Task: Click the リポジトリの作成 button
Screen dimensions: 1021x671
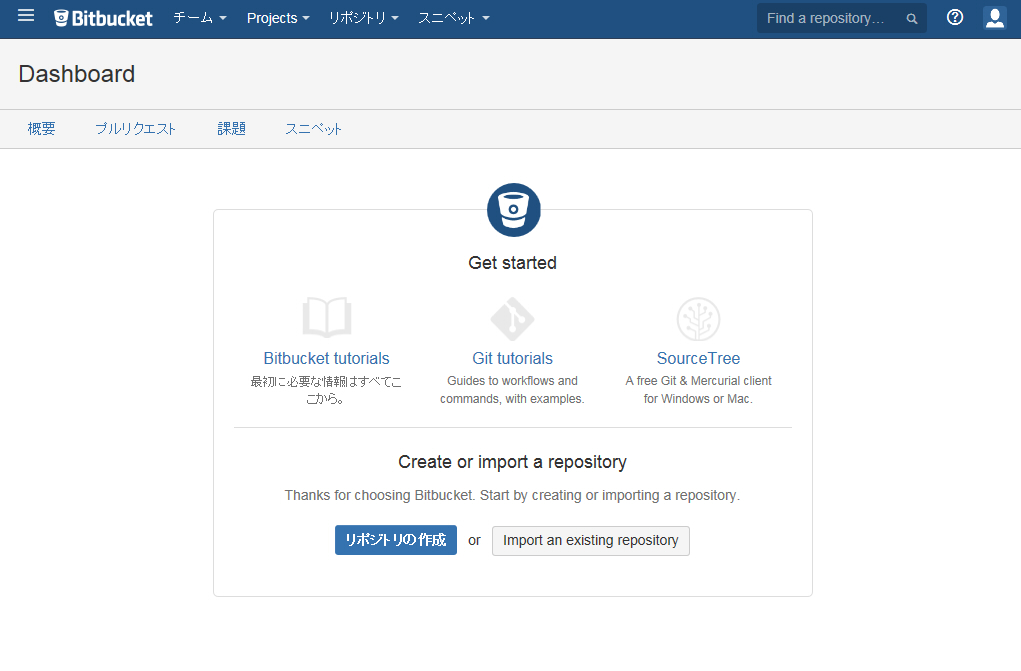Action: coord(396,540)
